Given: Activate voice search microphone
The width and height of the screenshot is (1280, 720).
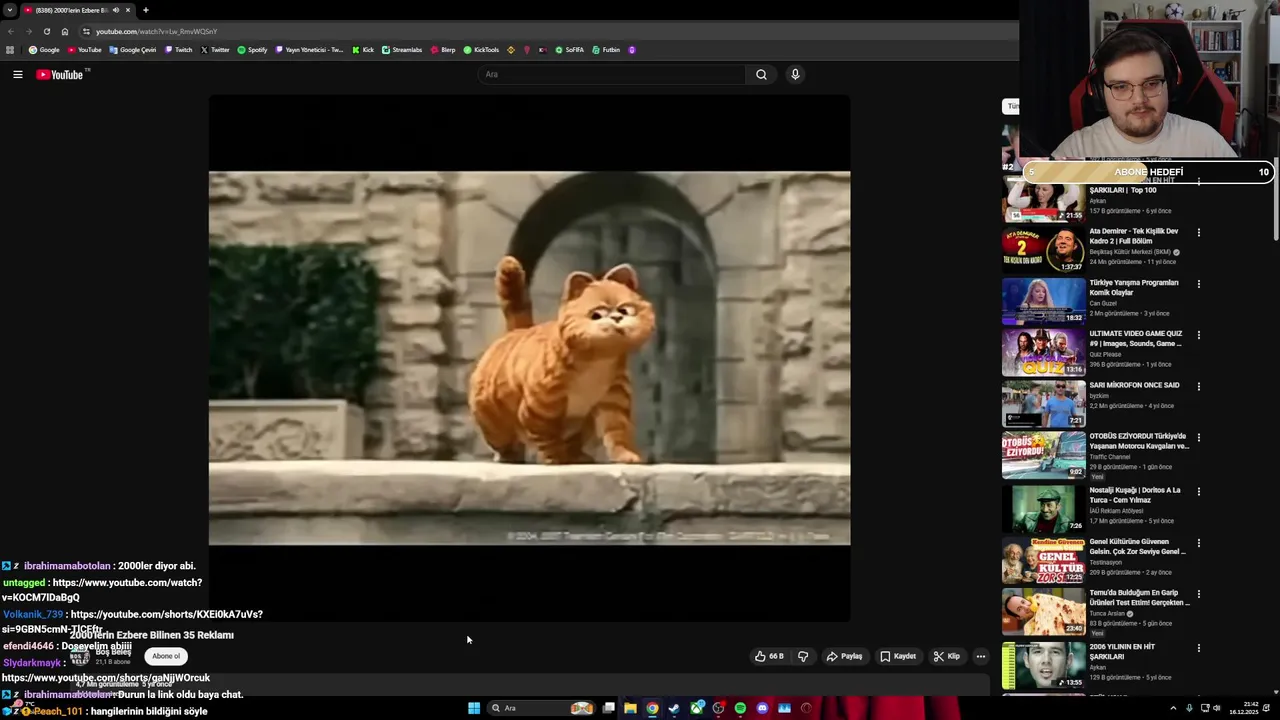Looking at the screenshot, I should click(795, 74).
